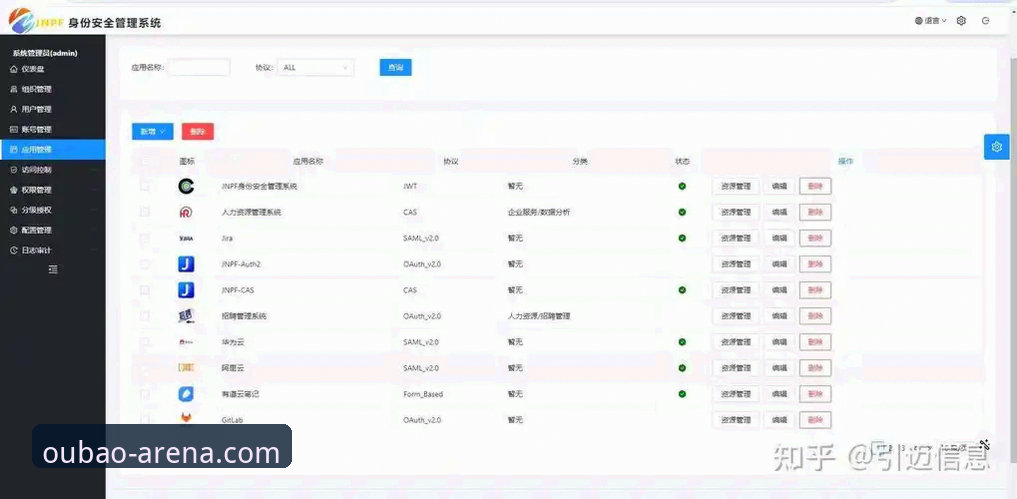Click the green status icon for 有道云笔记

[682, 394]
